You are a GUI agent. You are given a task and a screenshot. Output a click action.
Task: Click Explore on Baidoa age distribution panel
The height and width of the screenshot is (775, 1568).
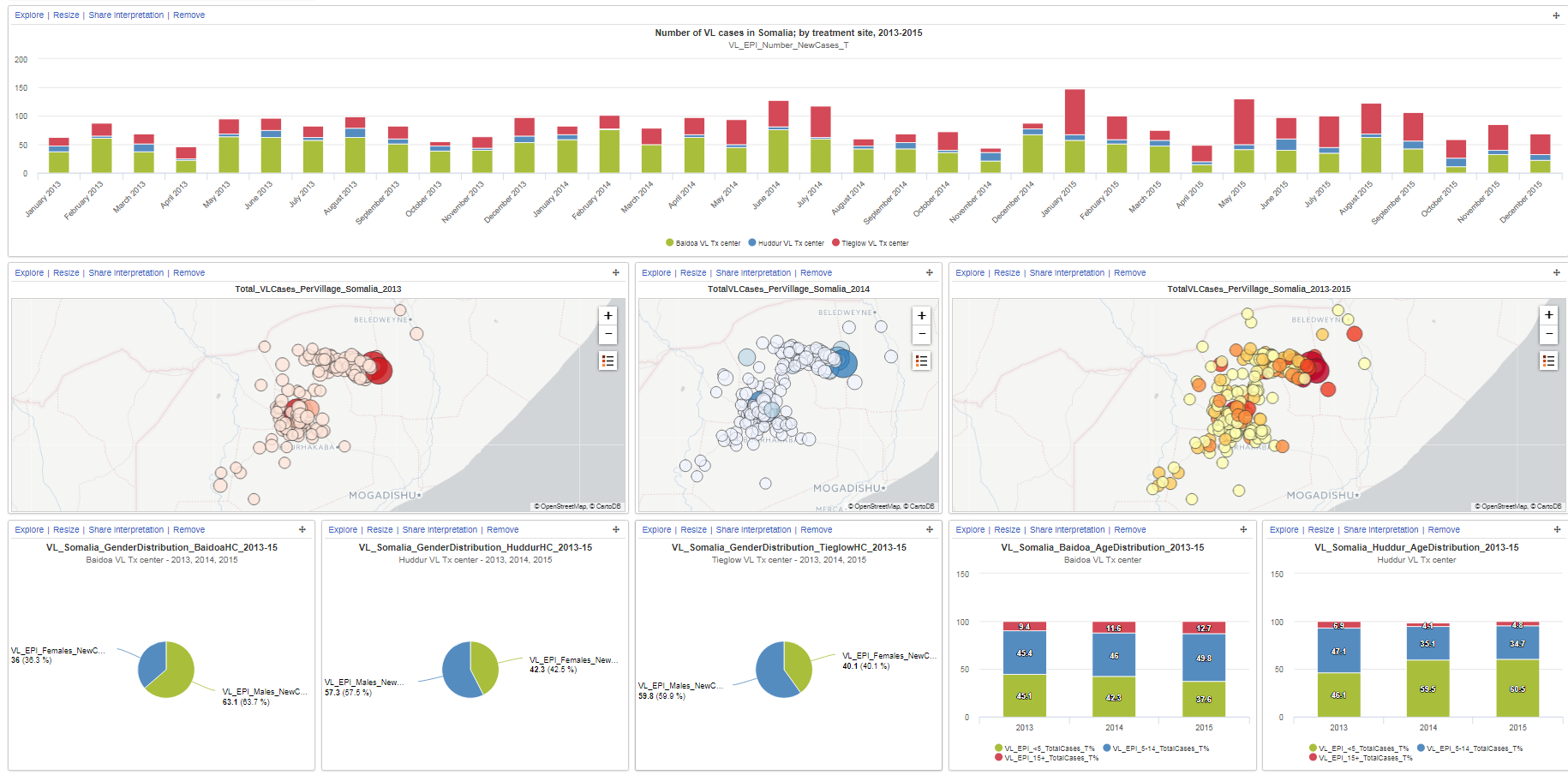click(x=970, y=530)
